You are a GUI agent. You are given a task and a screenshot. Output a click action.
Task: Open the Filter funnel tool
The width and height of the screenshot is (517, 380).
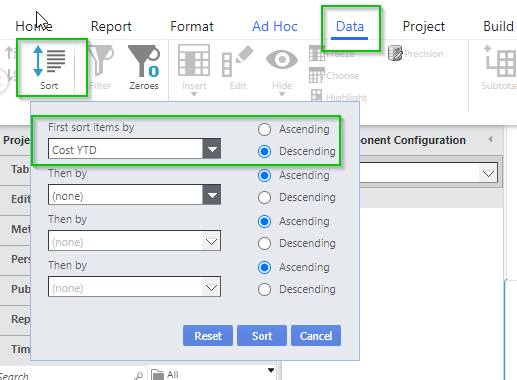(101, 68)
